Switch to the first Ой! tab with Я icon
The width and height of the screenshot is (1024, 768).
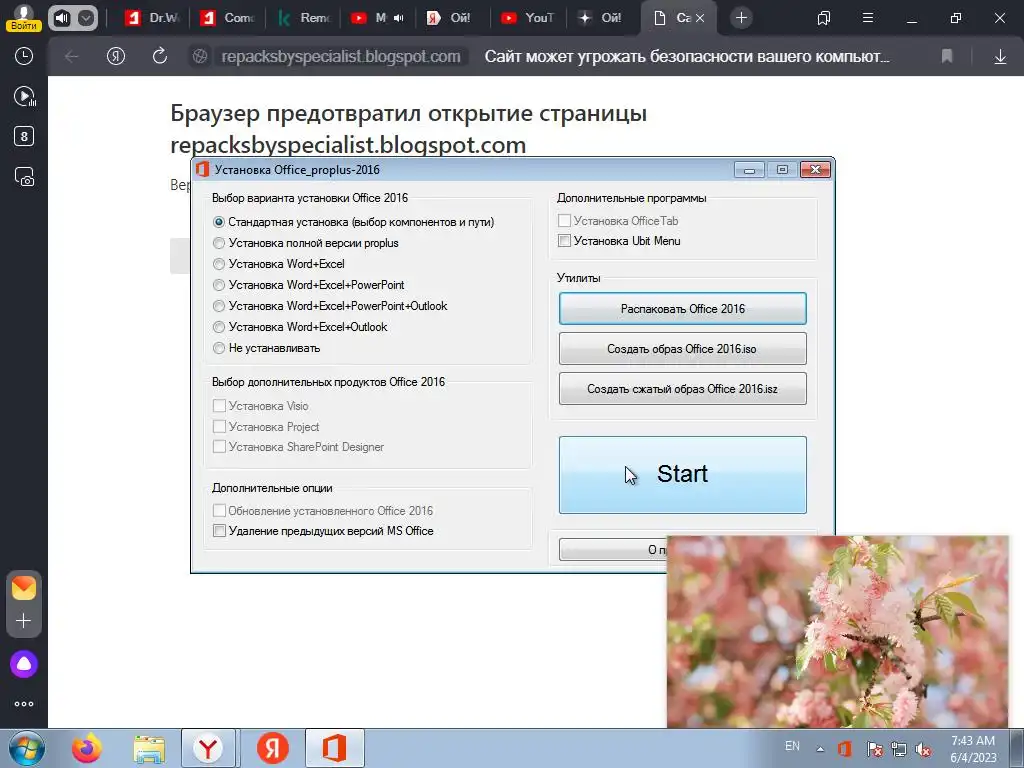tap(454, 18)
